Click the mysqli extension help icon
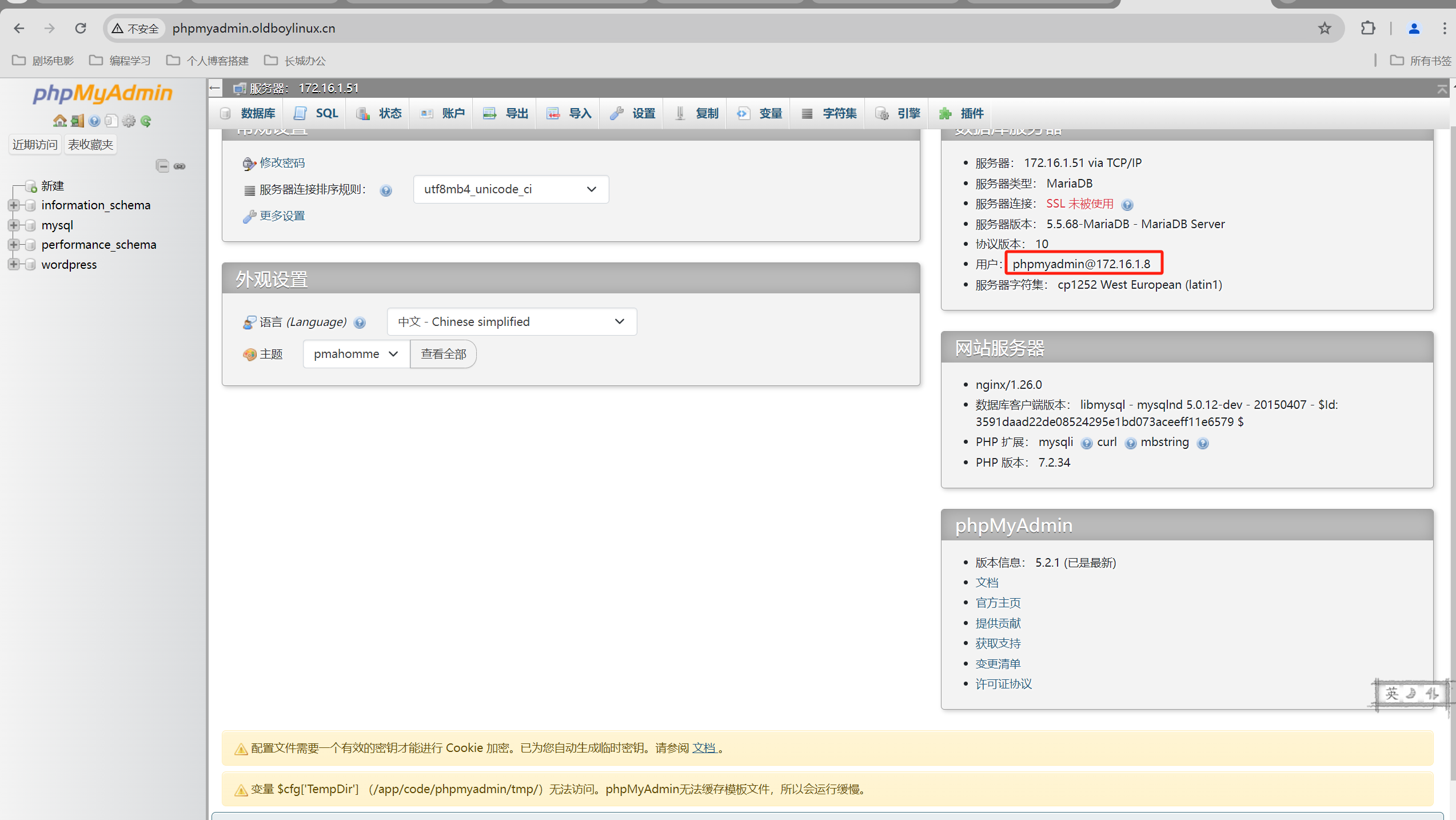Screen dimensions: 1456x820 click(1087, 443)
